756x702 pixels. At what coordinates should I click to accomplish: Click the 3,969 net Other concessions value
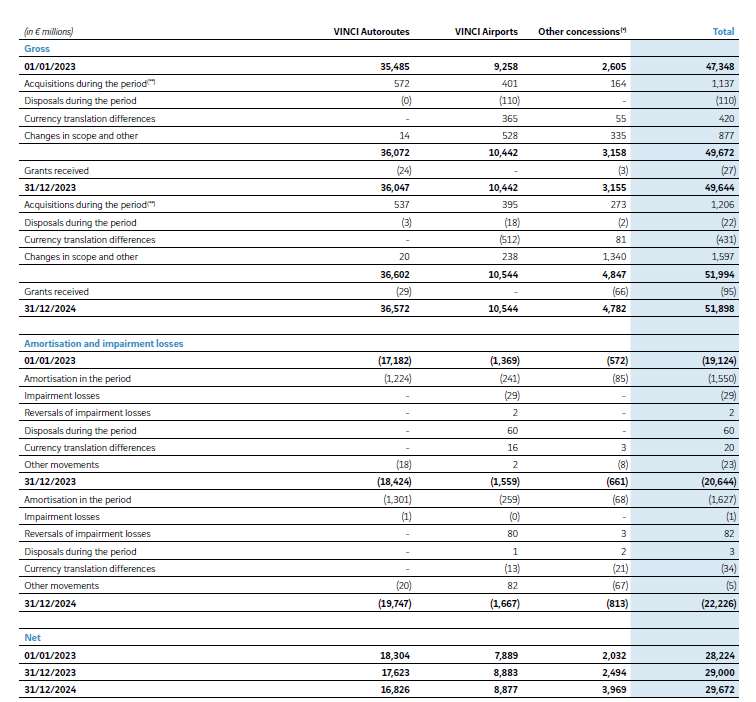612,689
